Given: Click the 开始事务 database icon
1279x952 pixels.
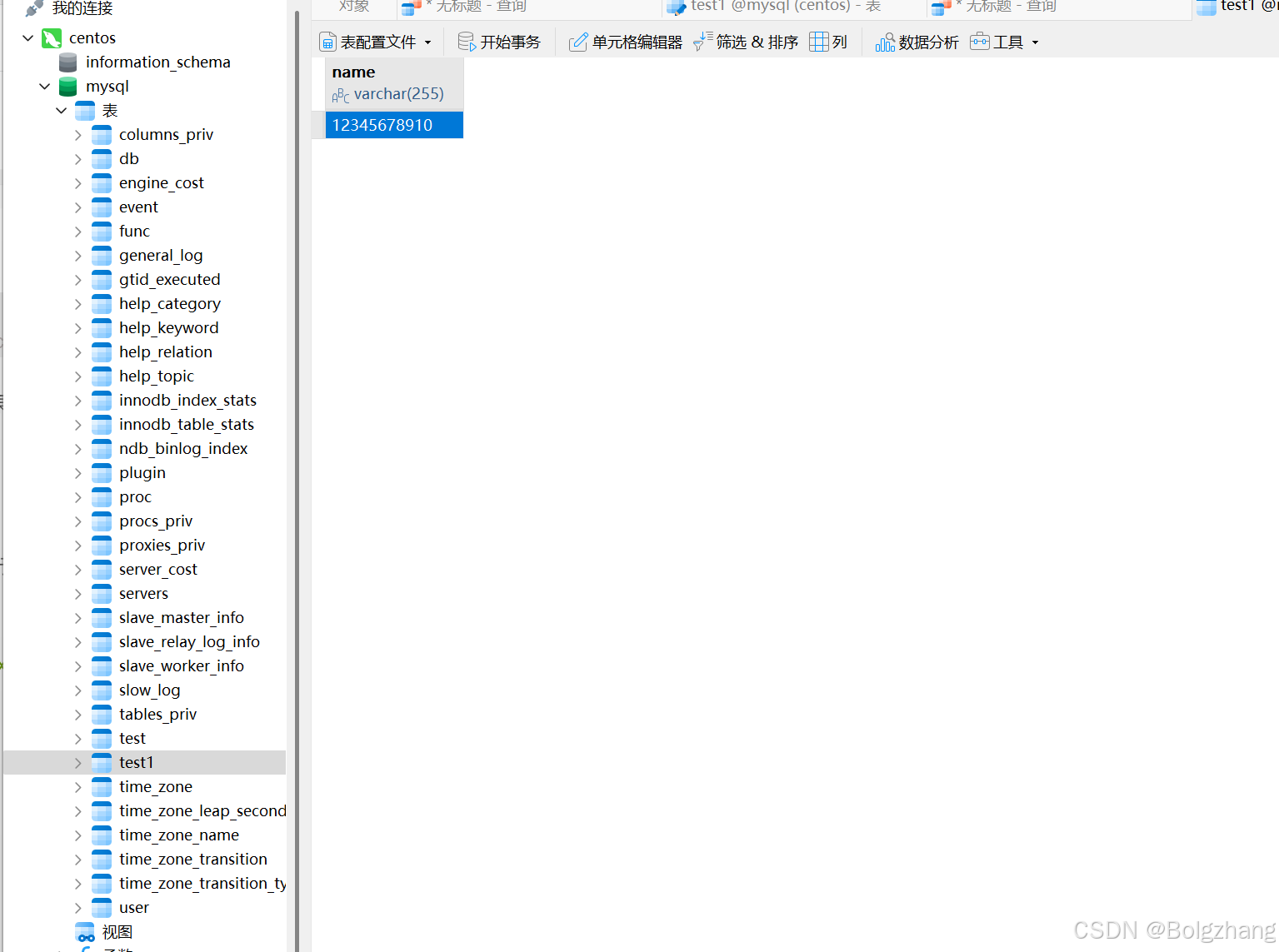Looking at the screenshot, I should [467, 42].
